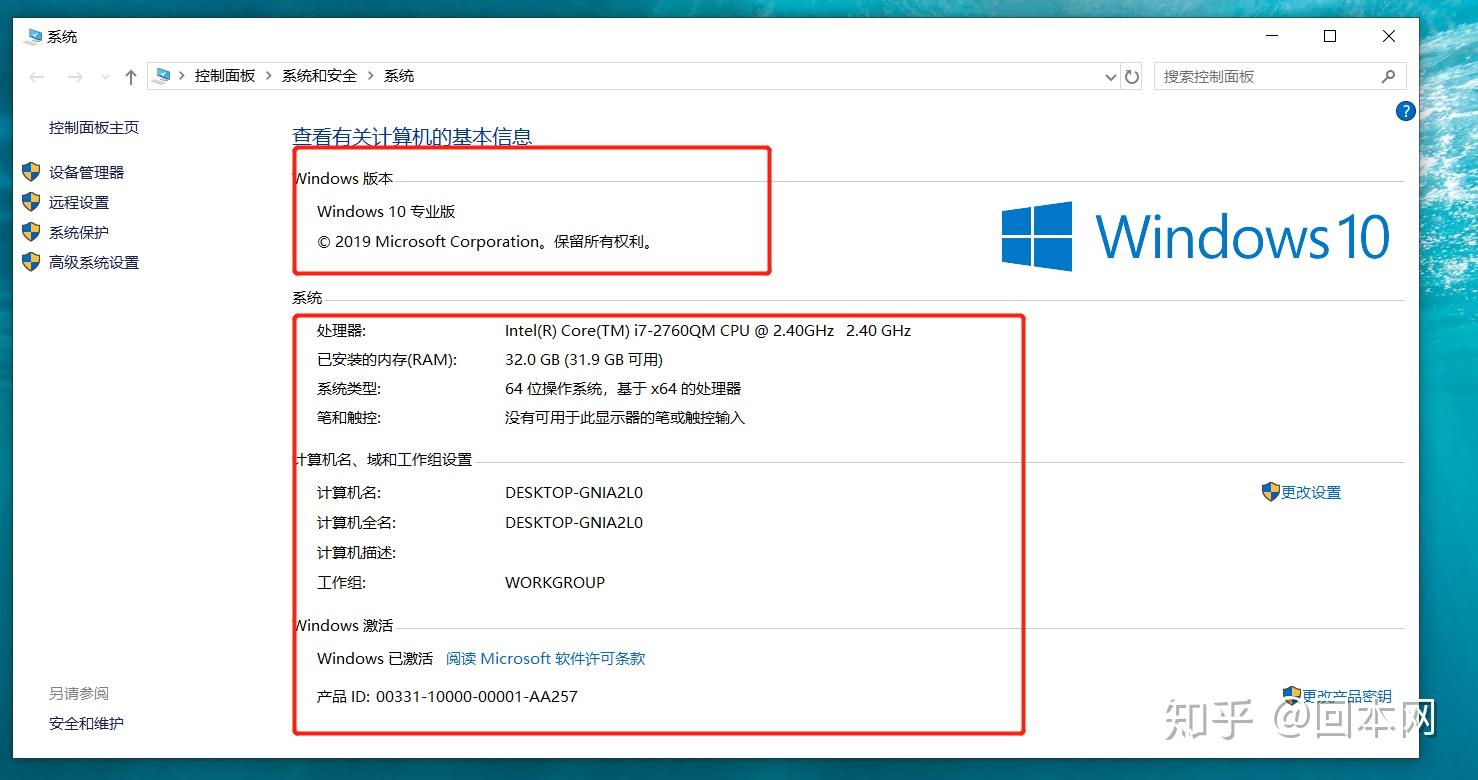Viewport: 1478px width, 780px height.
Task: Open 更改设置 to change computer name
Action: (1308, 491)
